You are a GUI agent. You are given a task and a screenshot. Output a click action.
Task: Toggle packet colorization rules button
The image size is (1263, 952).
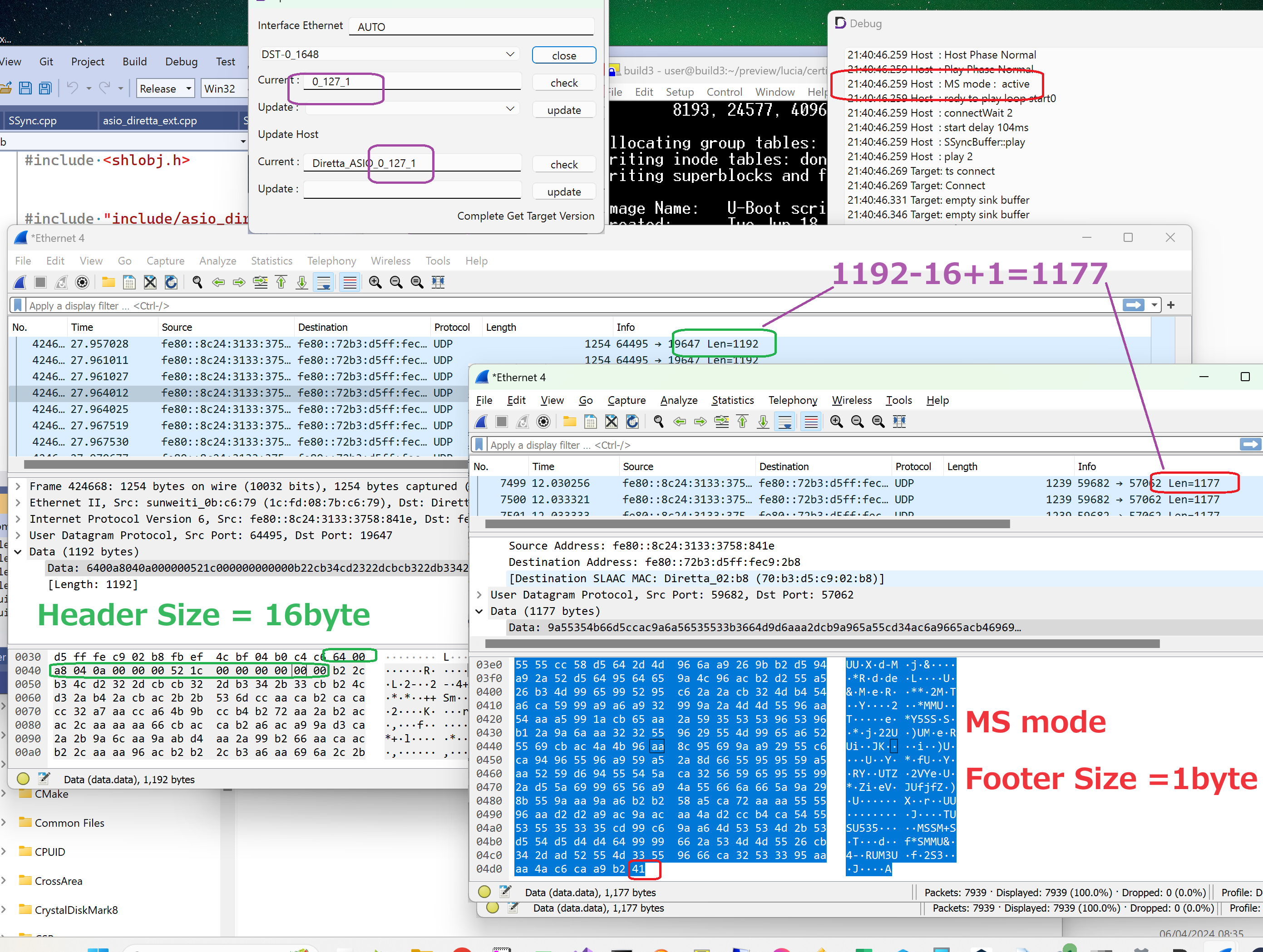coord(811,422)
